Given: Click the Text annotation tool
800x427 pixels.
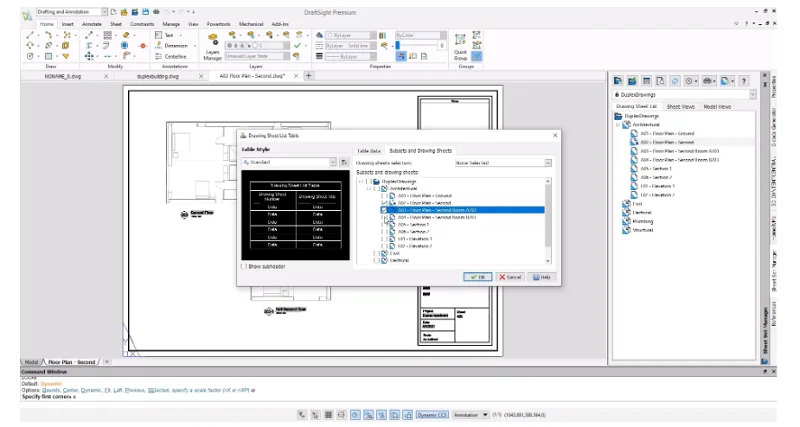Looking at the screenshot, I should 167,34.
